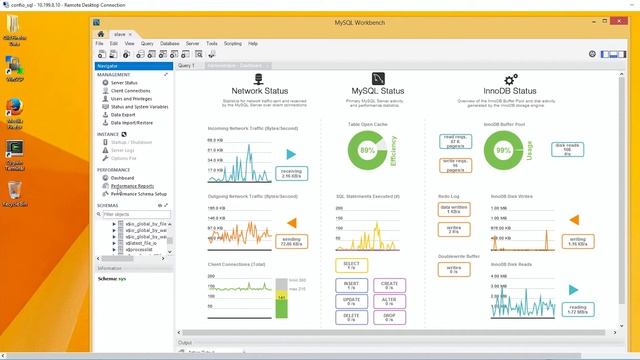Click Data Export icon in Navigator
This screenshot has width=640, height=360.
pos(105,115)
